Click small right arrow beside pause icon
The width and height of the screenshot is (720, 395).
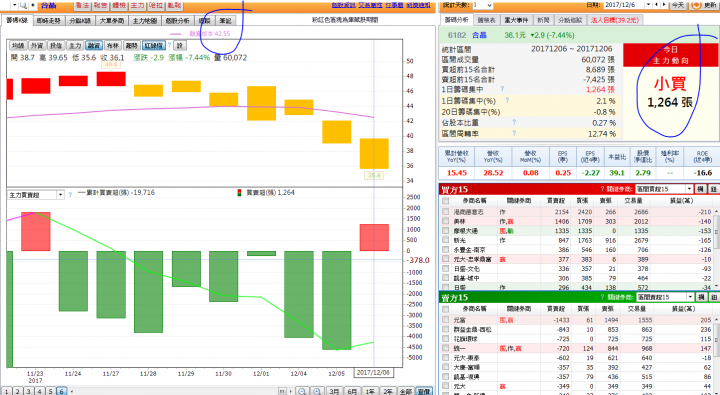(290, 391)
